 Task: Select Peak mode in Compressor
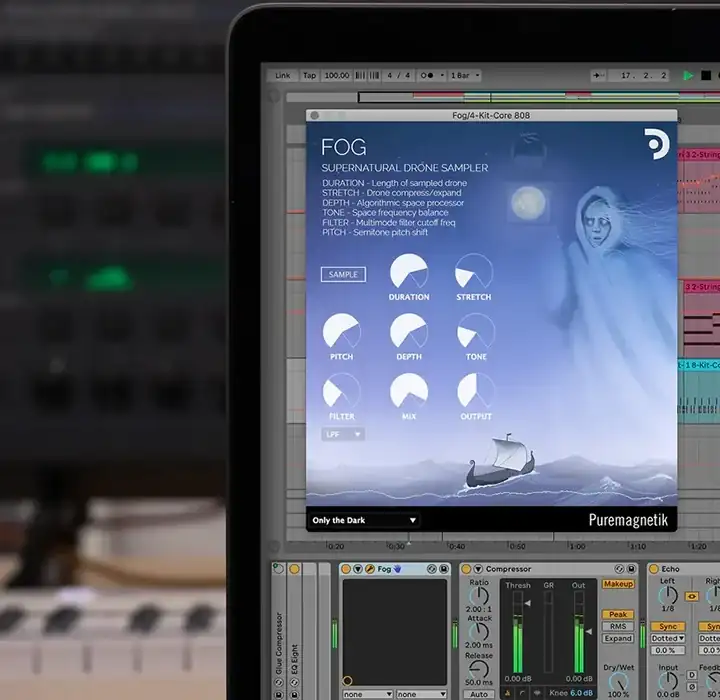tap(618, 614)
